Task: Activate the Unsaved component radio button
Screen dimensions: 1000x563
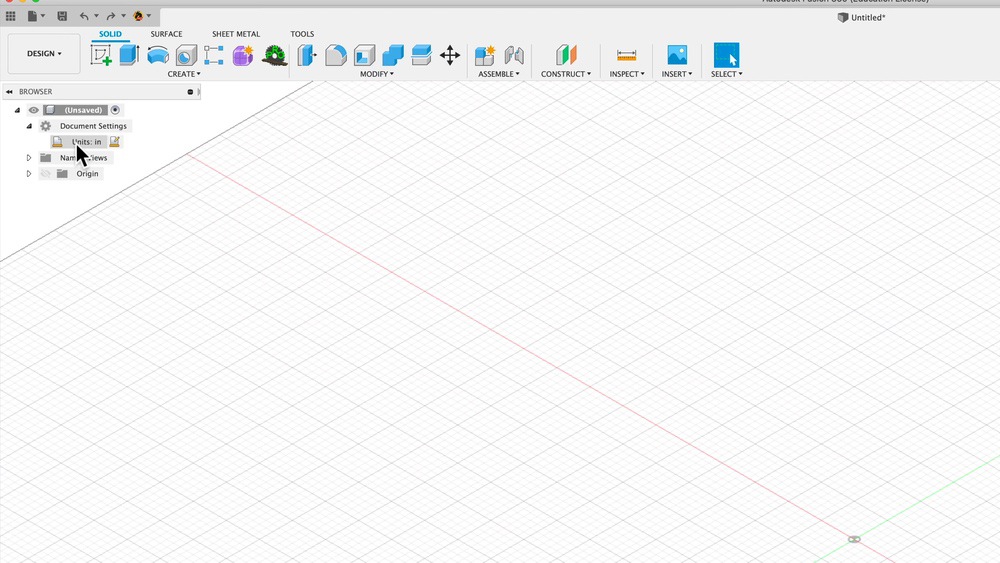Action: (115, 110)
